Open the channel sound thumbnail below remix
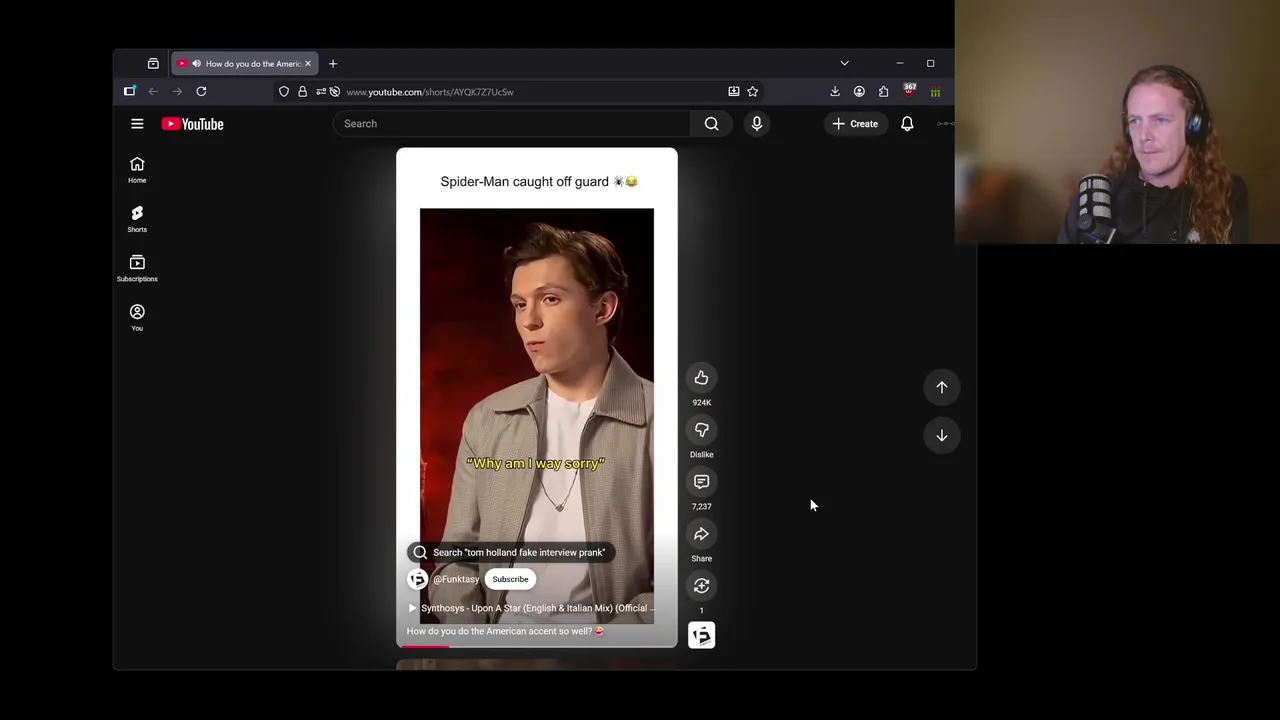This screenshot has width=1280, height=720. coord(701,635)
